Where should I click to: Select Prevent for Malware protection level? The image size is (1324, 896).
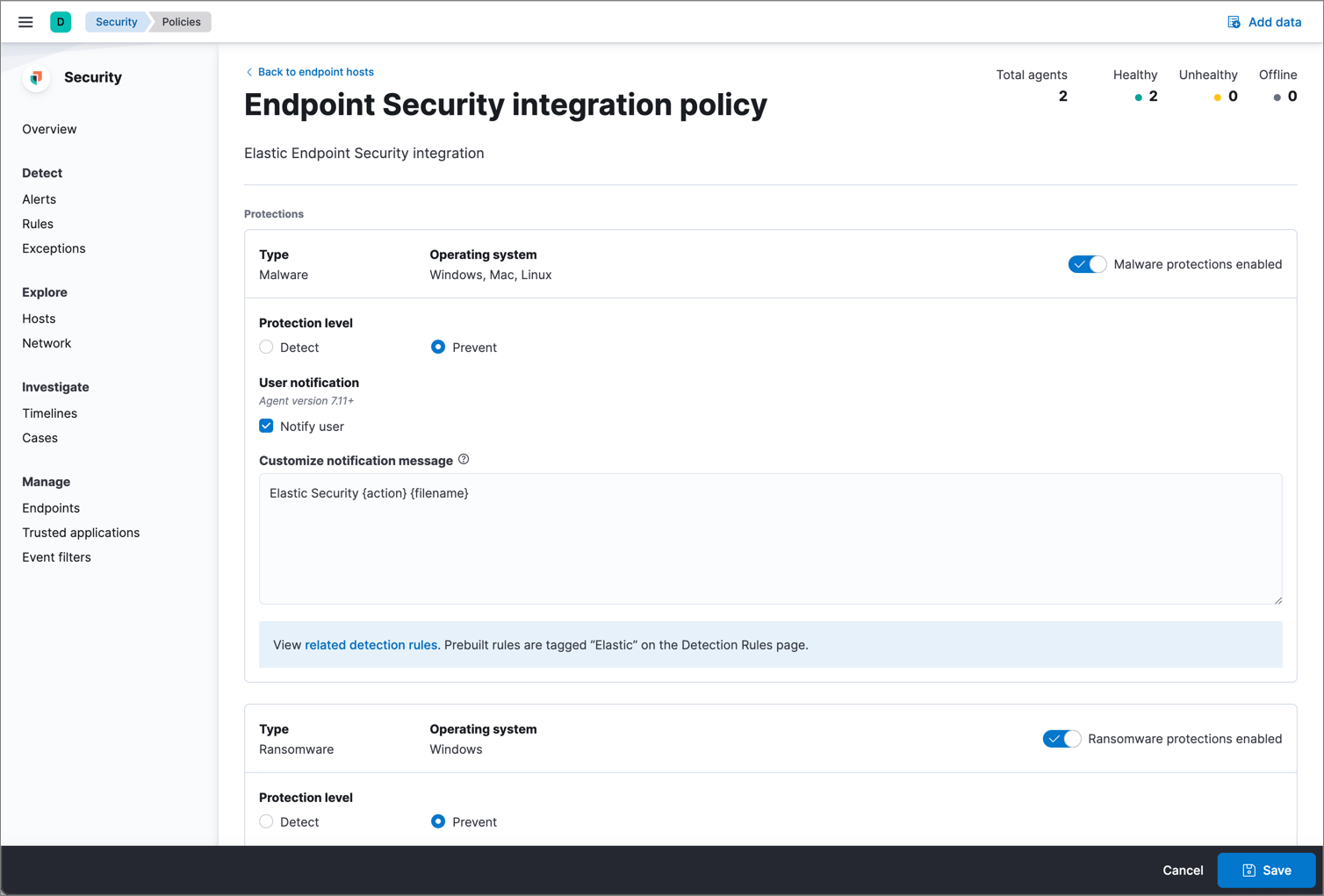(x=438, y=347)
